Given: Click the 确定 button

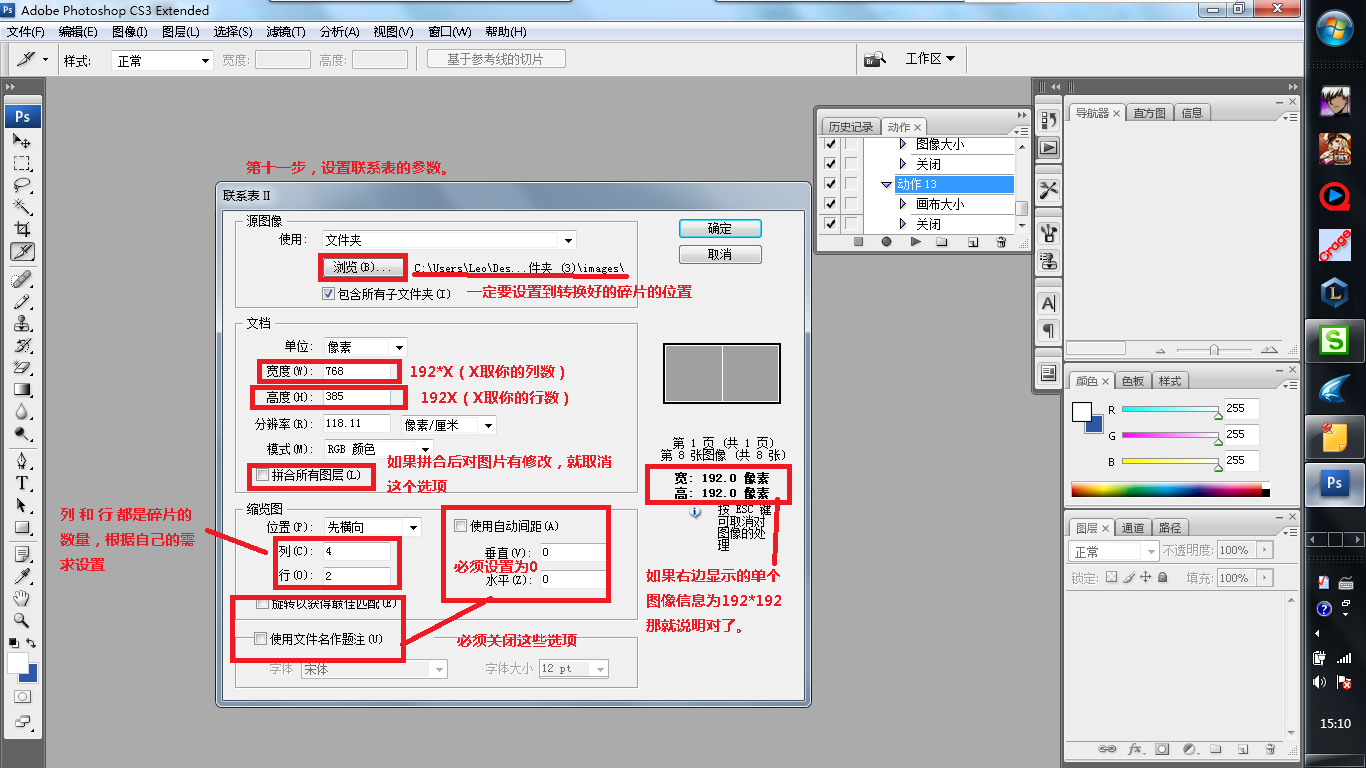Looking at the screenshot, I should (x=720, y=228).
